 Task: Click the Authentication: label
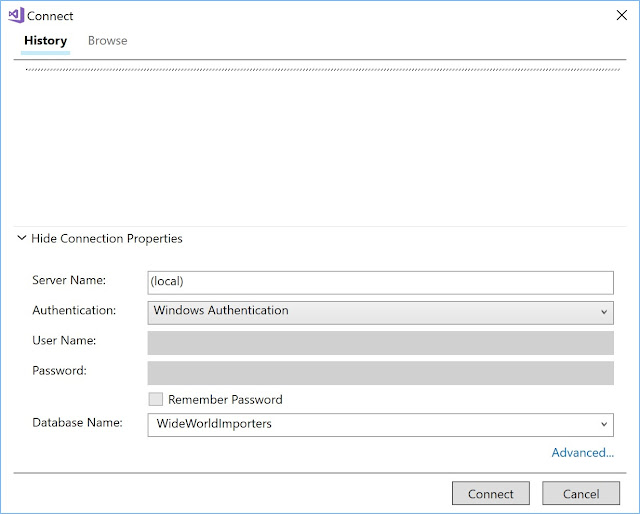click(x=74, y=310)
